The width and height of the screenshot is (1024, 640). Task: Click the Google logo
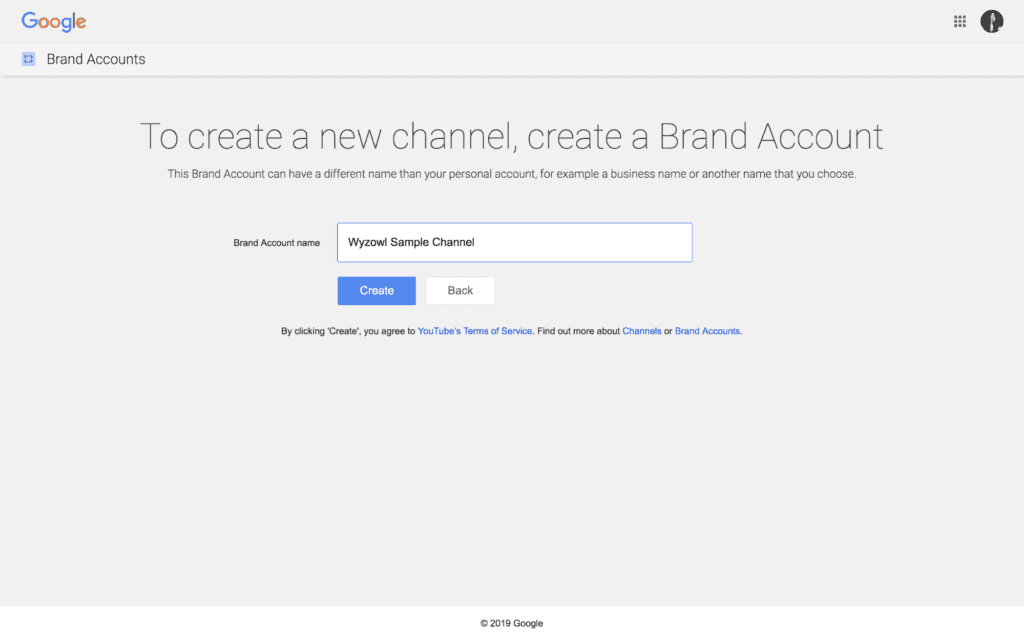[54, 21]
